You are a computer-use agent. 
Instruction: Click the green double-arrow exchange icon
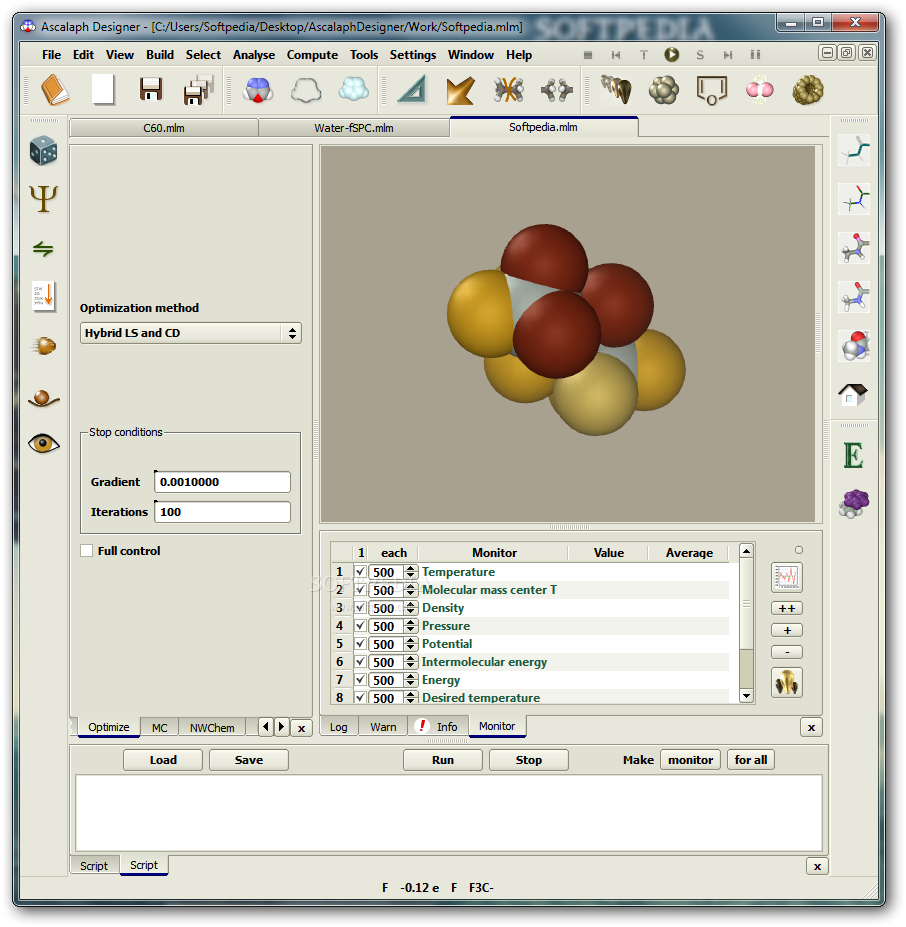[x=43, y=249]
